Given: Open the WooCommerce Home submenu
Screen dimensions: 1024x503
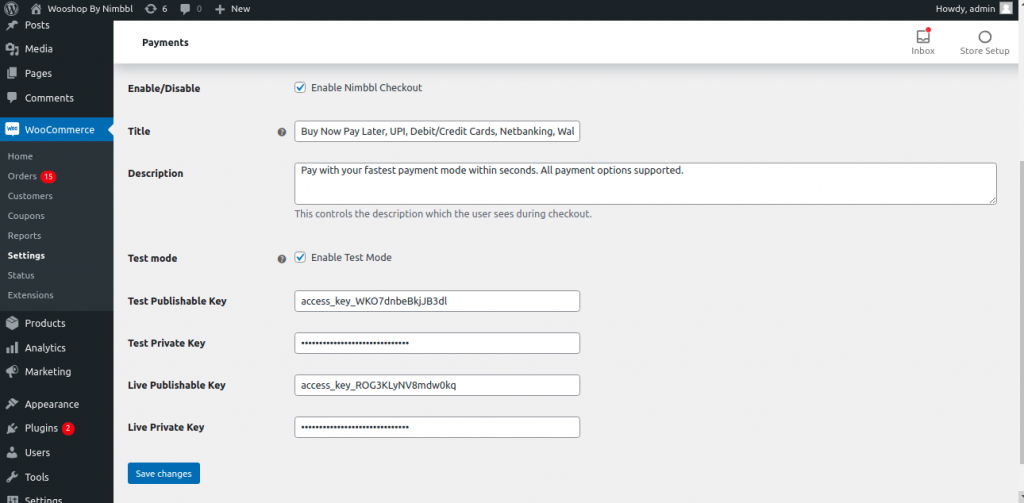Looking at the screenshot, I should (x=20, y=157).
